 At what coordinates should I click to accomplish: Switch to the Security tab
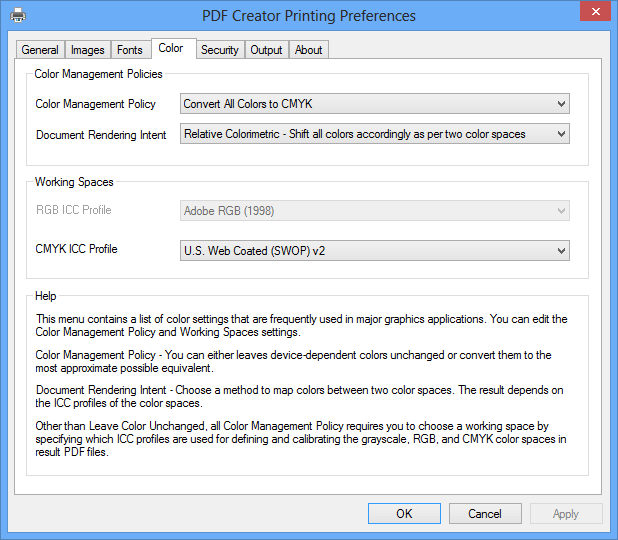point(220,50)
